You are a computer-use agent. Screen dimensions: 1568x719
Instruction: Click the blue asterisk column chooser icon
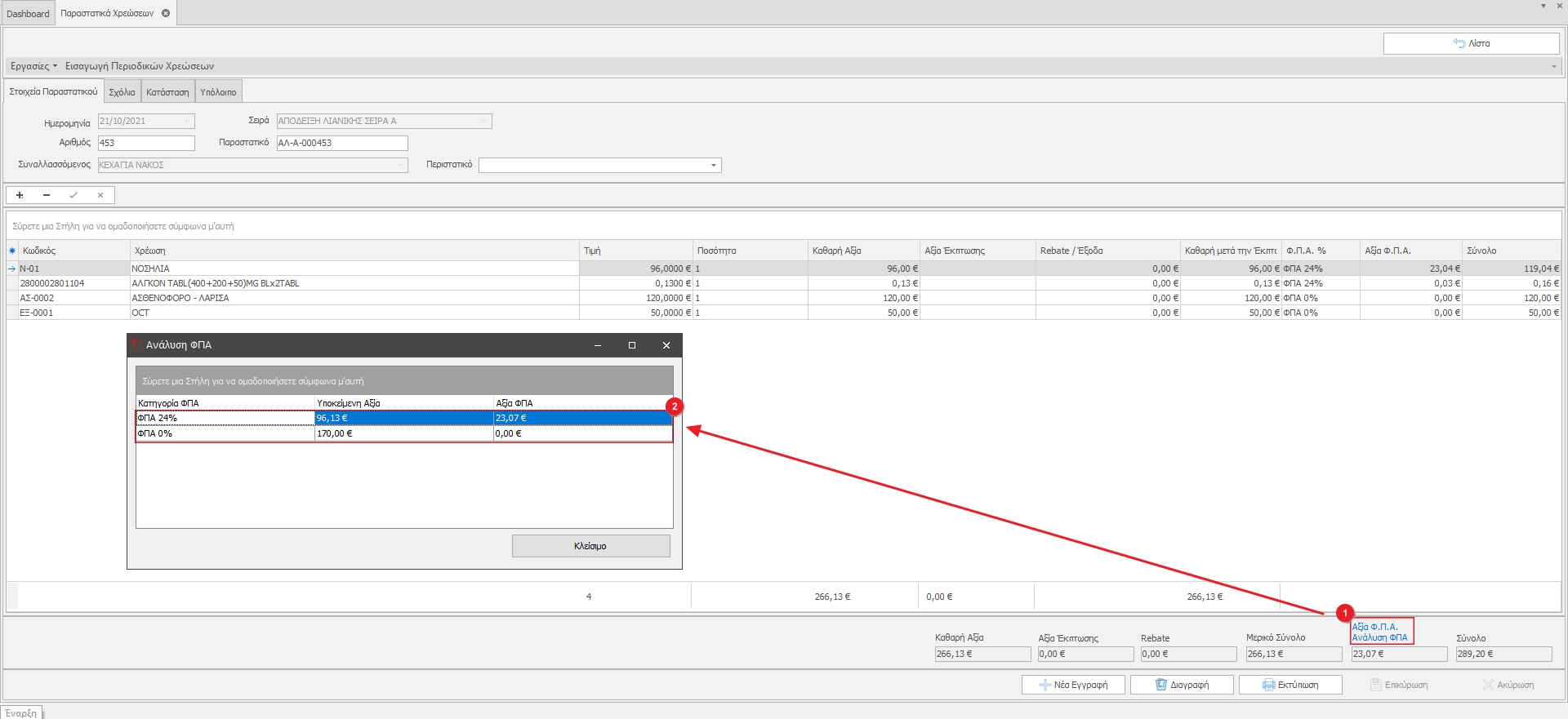click(12, 251)
